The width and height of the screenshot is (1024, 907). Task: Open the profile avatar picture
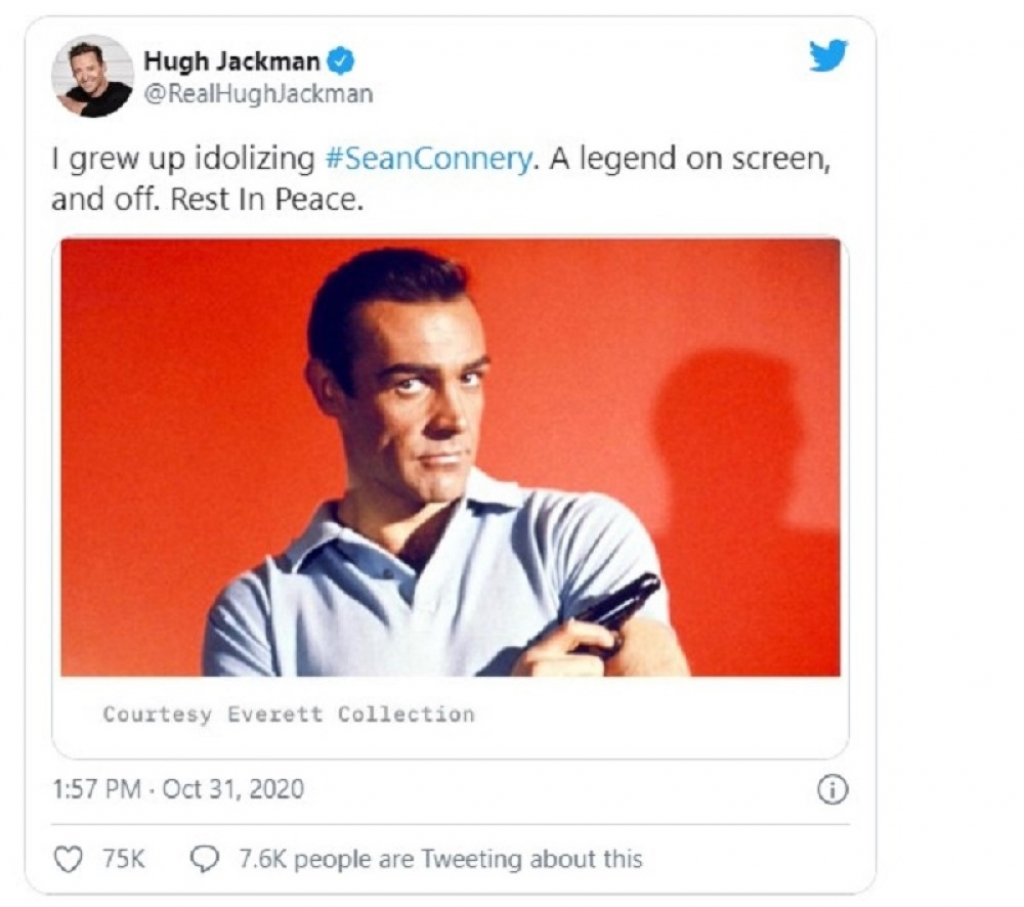[x=92, y=77]
